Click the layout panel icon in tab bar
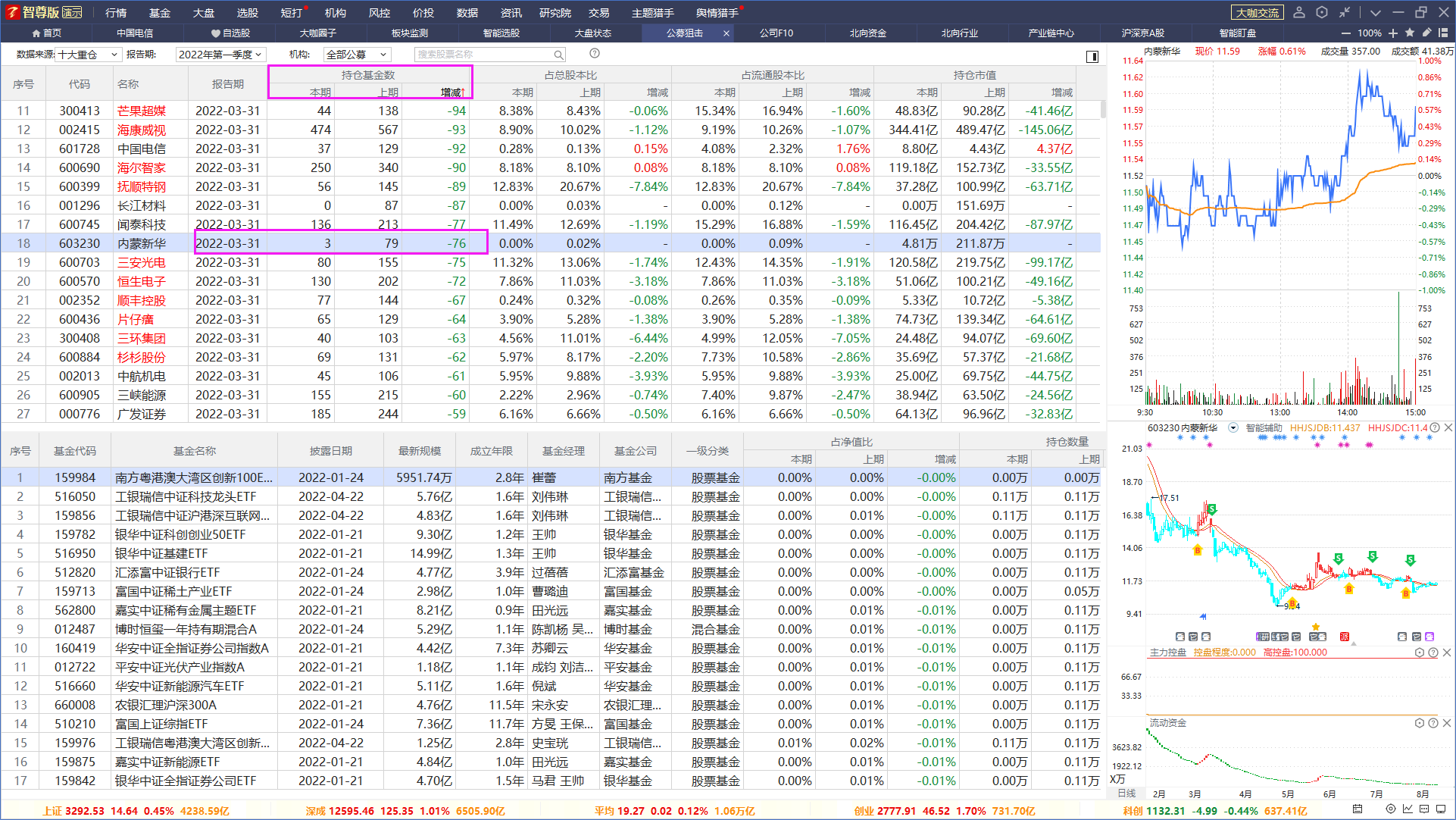This screenshot has height=820, width=1456. tap(1443, 33)
